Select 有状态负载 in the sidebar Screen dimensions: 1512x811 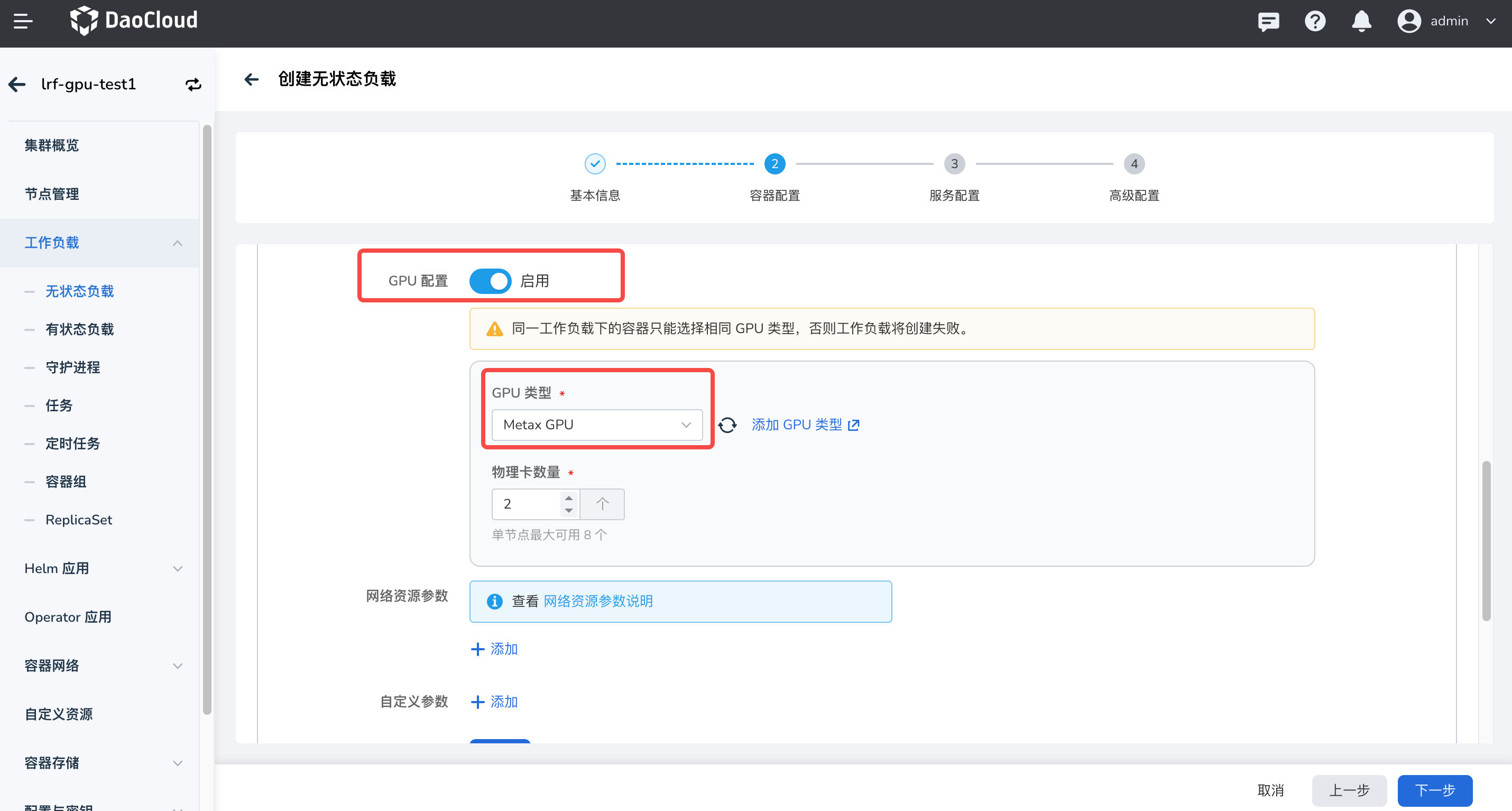[79, 329]
